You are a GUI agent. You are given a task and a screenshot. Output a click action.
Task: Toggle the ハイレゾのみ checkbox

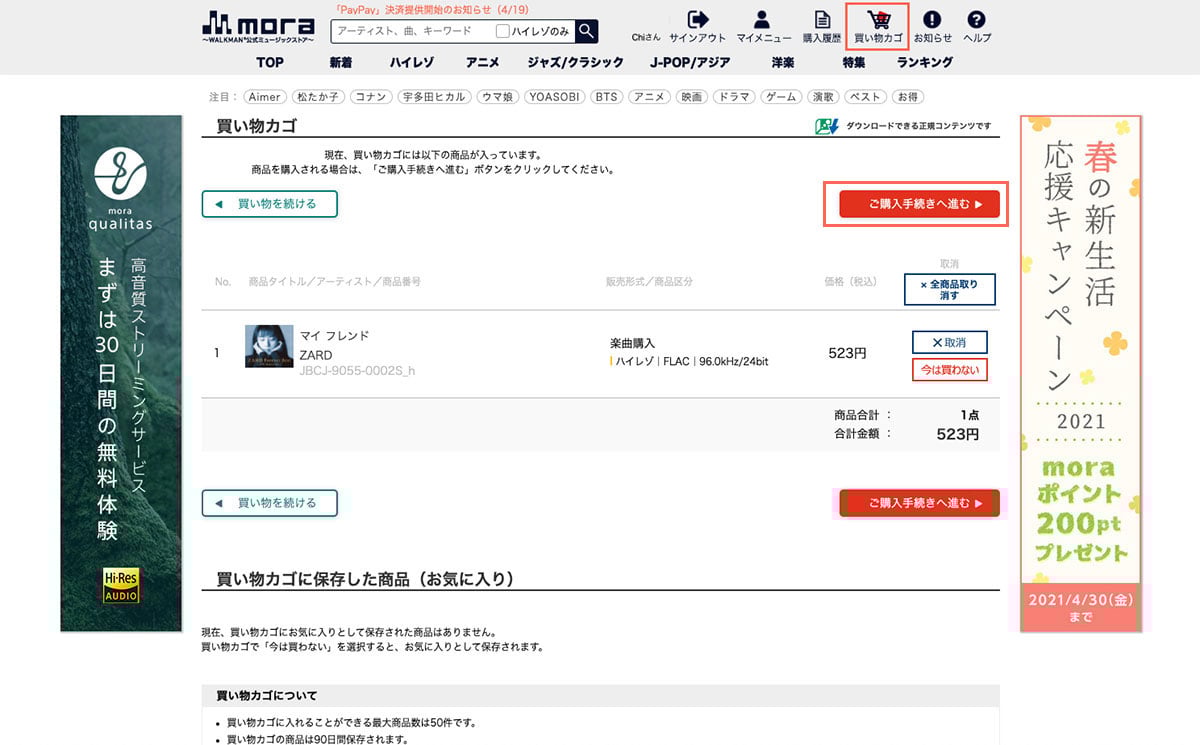(x=503, y=31)
